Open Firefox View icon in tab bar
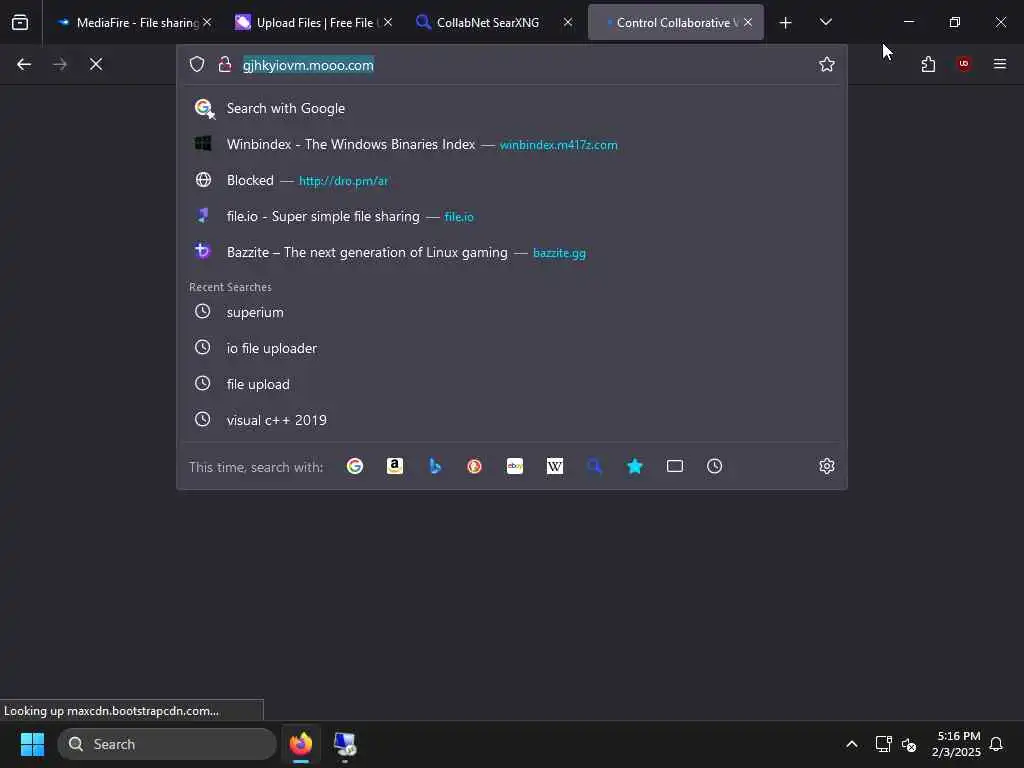The width and height of the screenshot is (1024, 768). click(20, 22)
